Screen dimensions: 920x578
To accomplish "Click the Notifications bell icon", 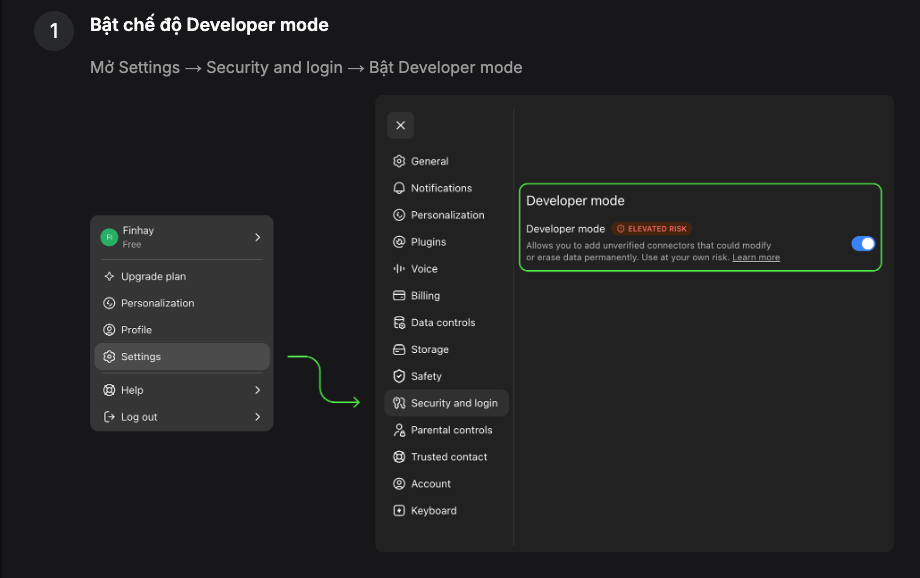I will coord(399,188).
